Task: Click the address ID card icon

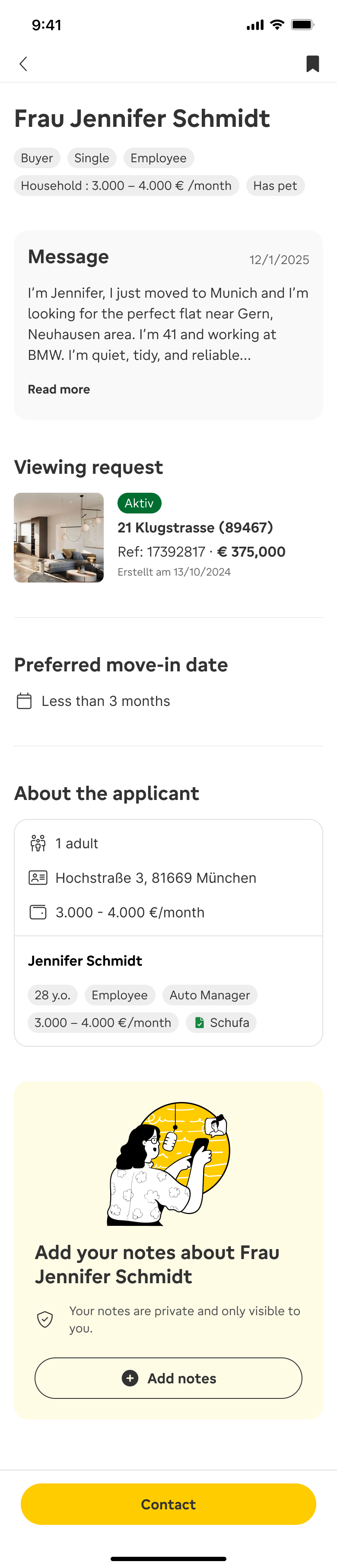Action: coord(38,878)
